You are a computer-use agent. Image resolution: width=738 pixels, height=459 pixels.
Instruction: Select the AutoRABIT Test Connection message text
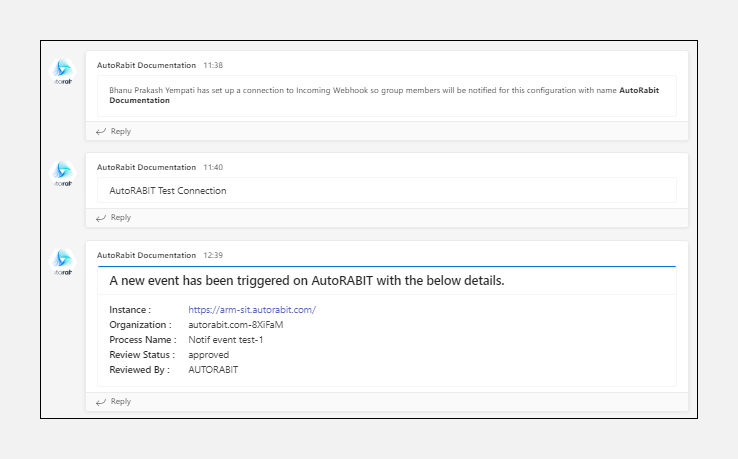click(168, 190)
